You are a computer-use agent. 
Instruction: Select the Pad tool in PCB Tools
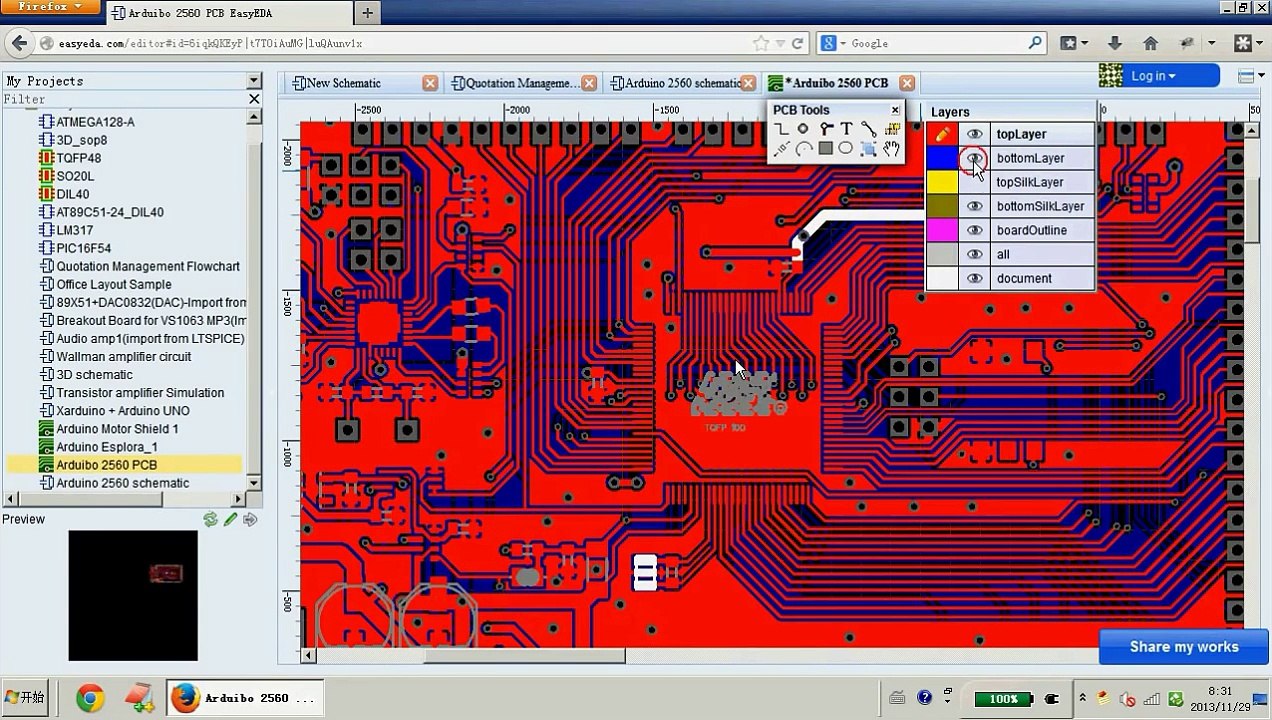tap(803, 129)
